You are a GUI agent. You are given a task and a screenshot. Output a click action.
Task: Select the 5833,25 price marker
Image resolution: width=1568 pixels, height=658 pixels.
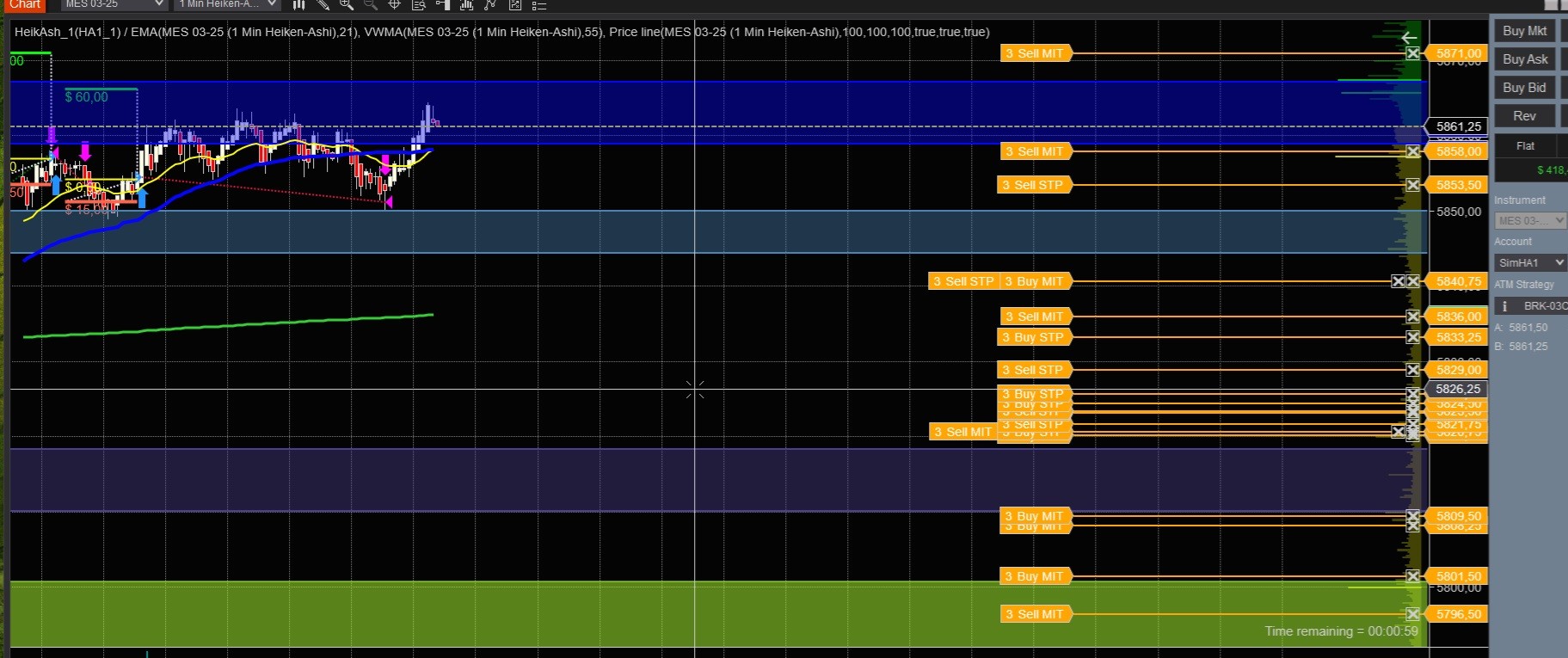click(1457, 337)
